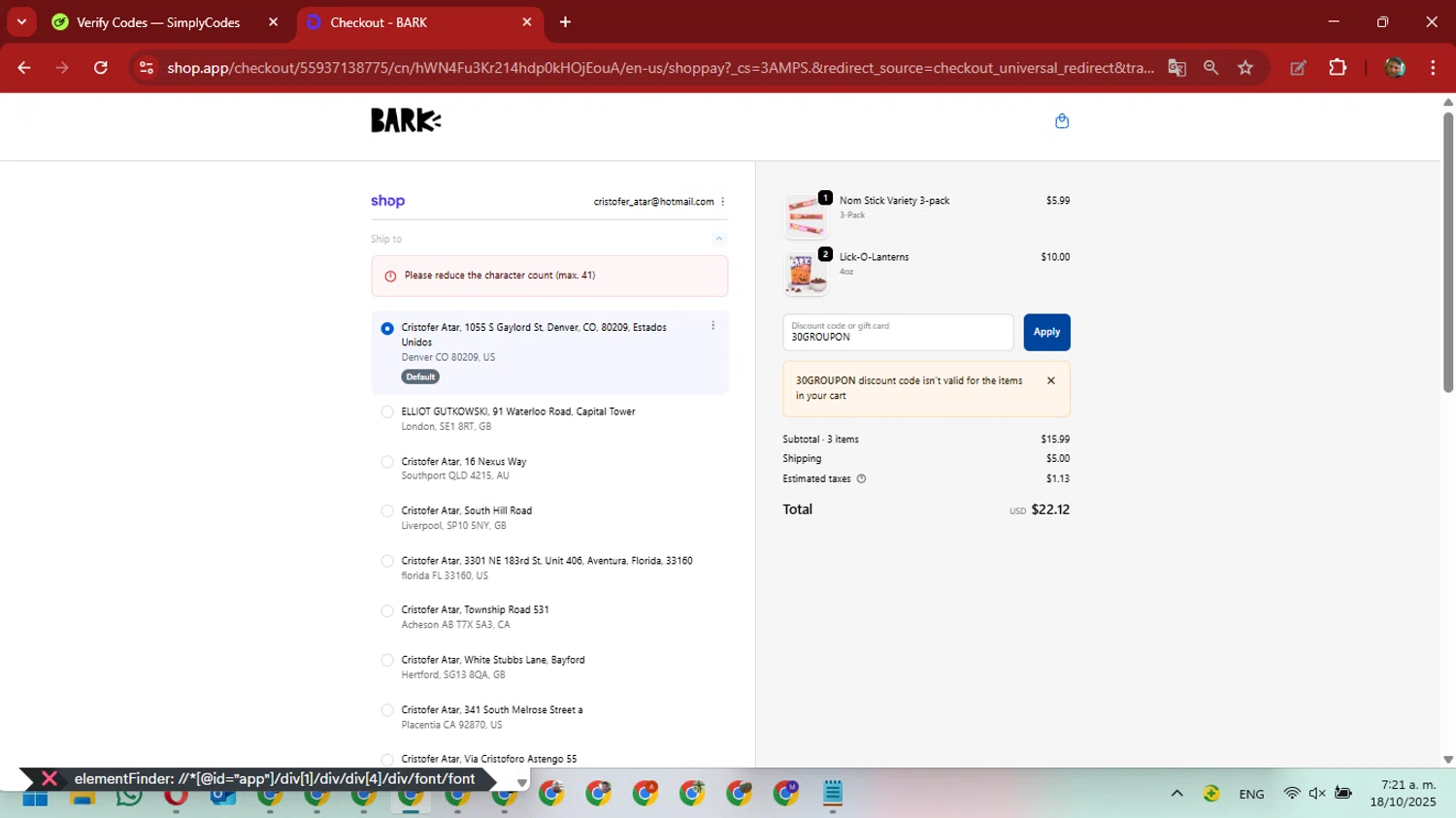1456x818 pixels.
Task: Collapse the Ship to section chevron
Action: coord(719,239)
